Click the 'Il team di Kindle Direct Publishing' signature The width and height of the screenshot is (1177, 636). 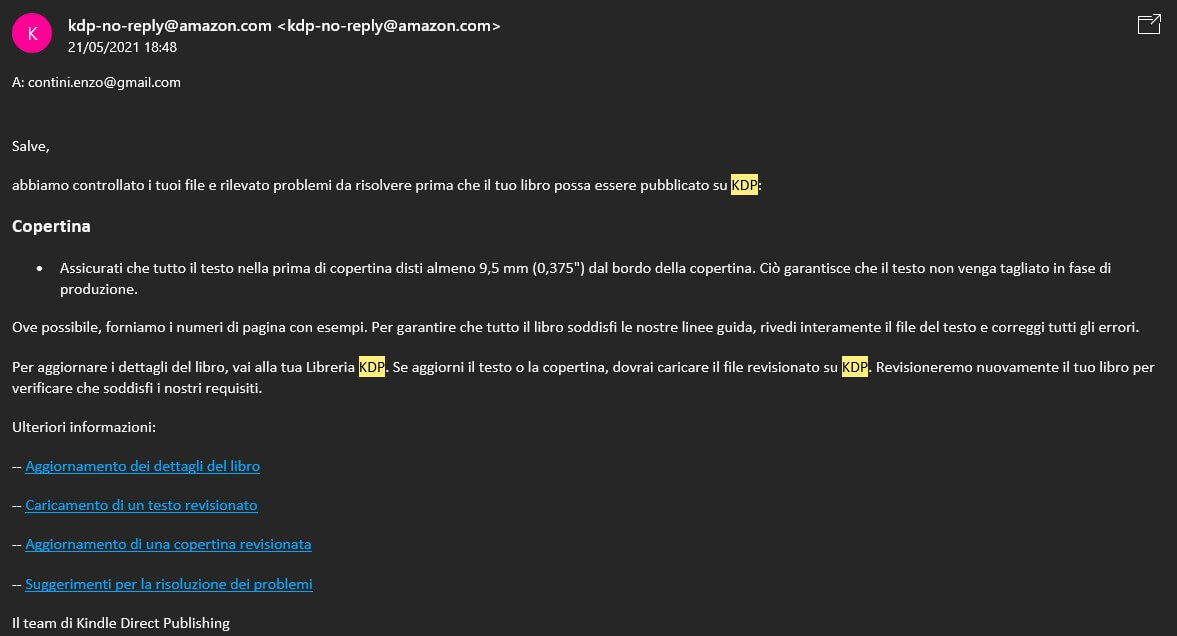pos(121,623)
